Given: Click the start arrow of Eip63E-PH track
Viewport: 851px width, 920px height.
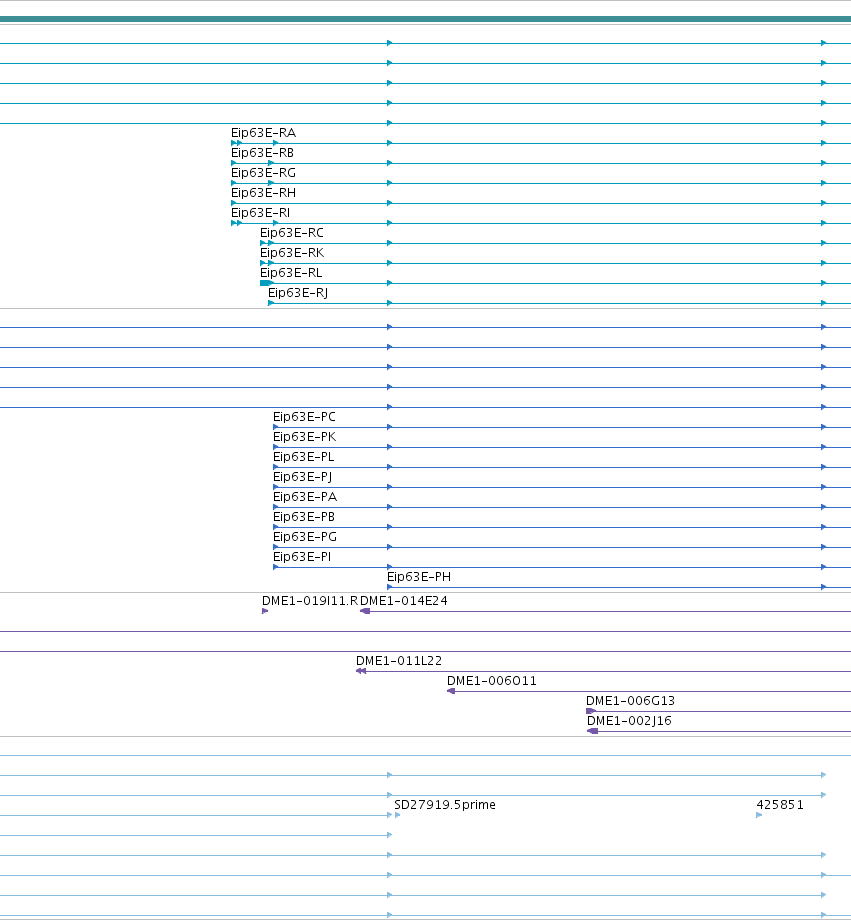Looking at the screenshot, I should click(x=390, y=587).
